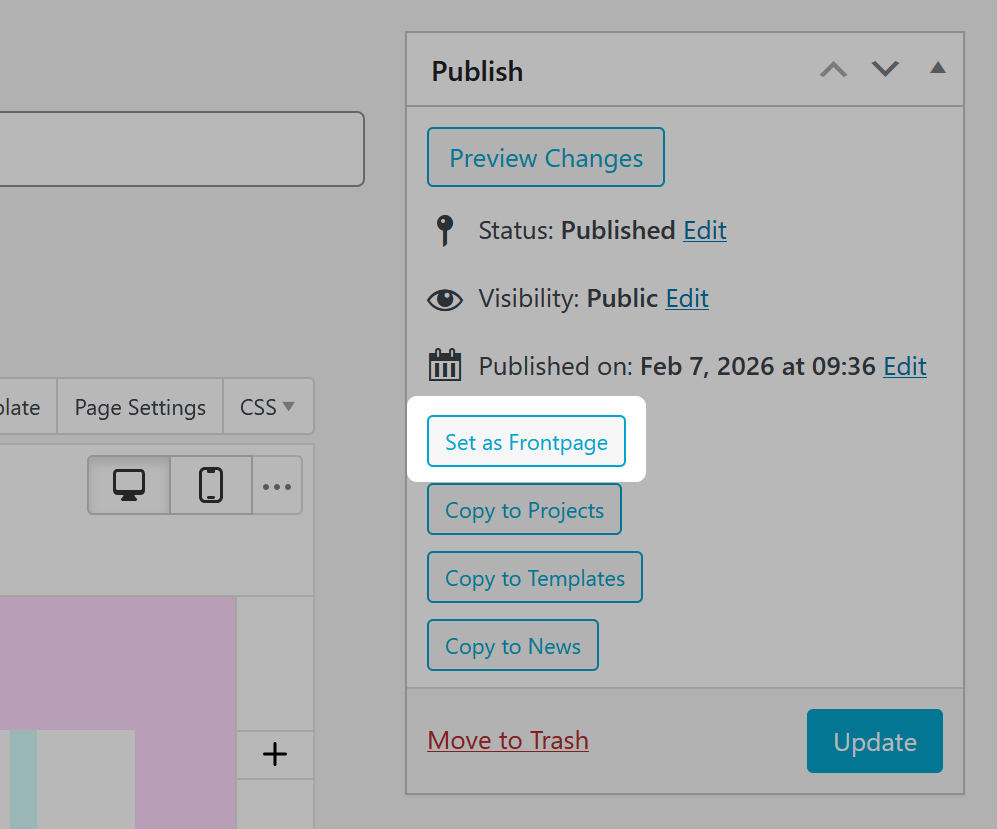
Task: Edit the Published status
Action: [705, 230]
